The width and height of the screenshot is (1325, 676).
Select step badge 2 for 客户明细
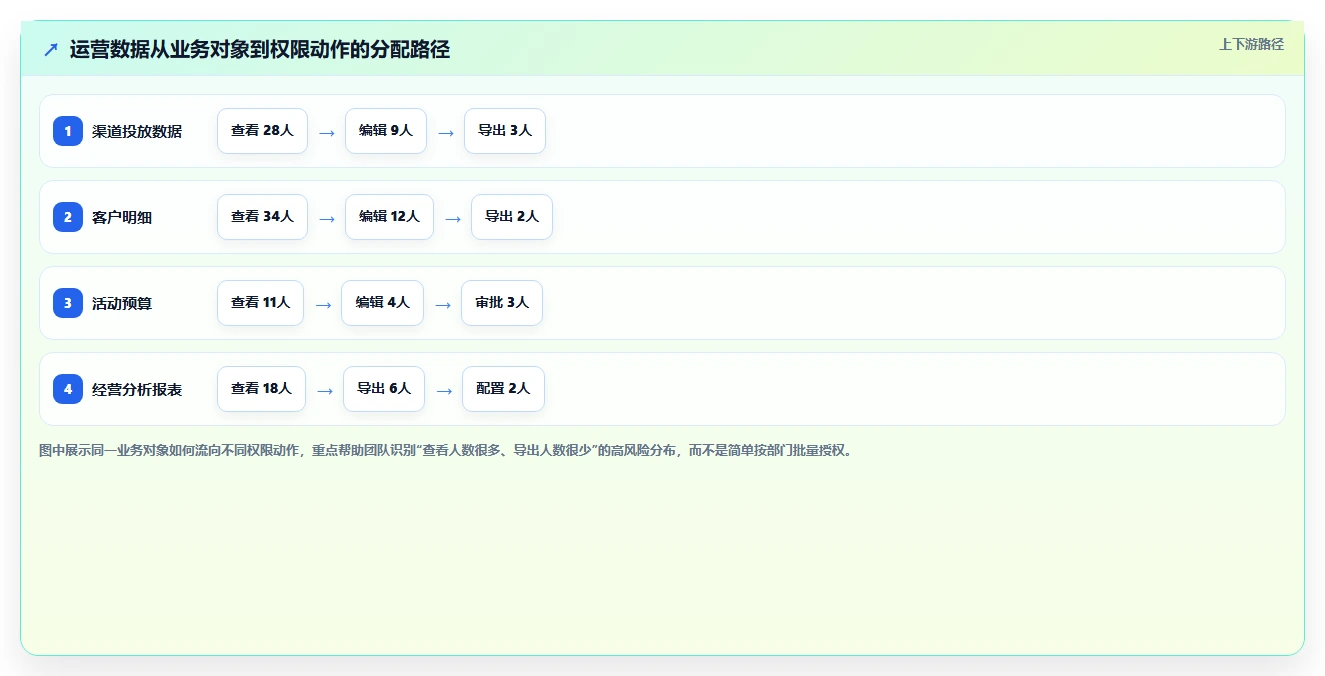coord(68,217)
